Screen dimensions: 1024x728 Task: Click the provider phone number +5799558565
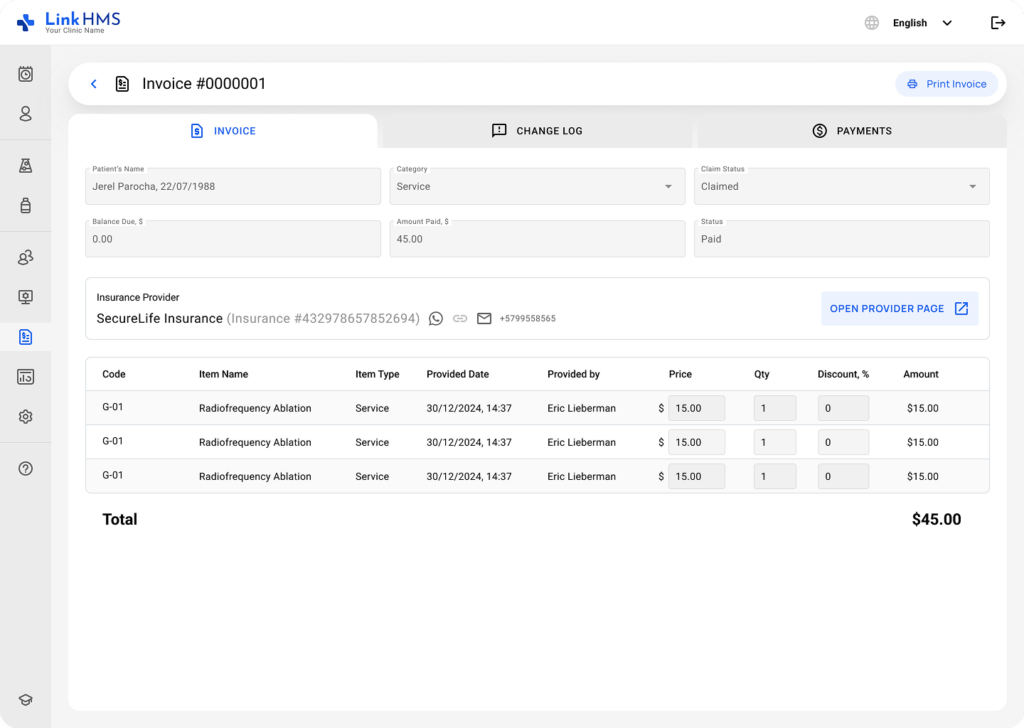point(528,319)
